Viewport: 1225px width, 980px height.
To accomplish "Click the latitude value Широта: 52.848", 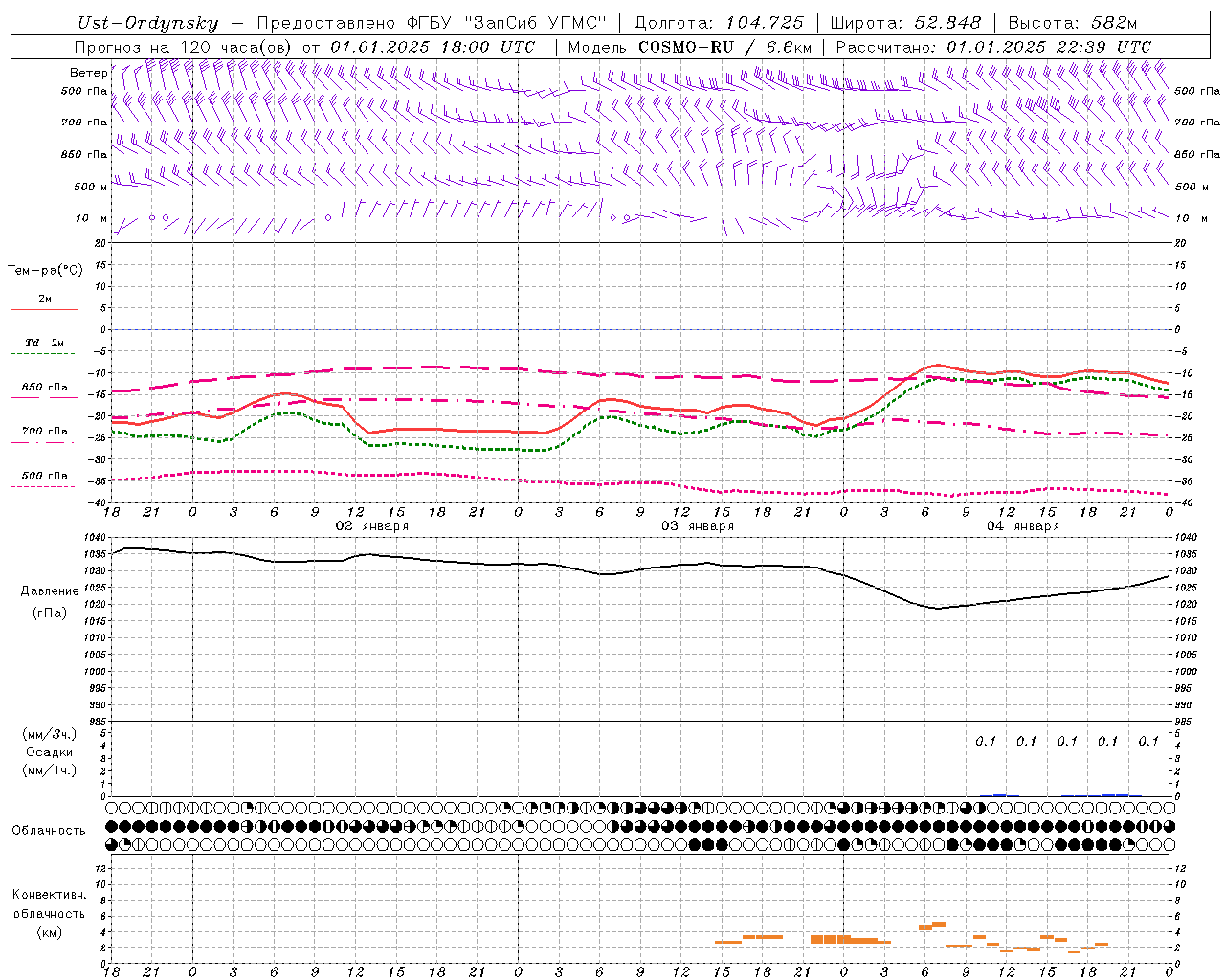I will tap(905, 23).
